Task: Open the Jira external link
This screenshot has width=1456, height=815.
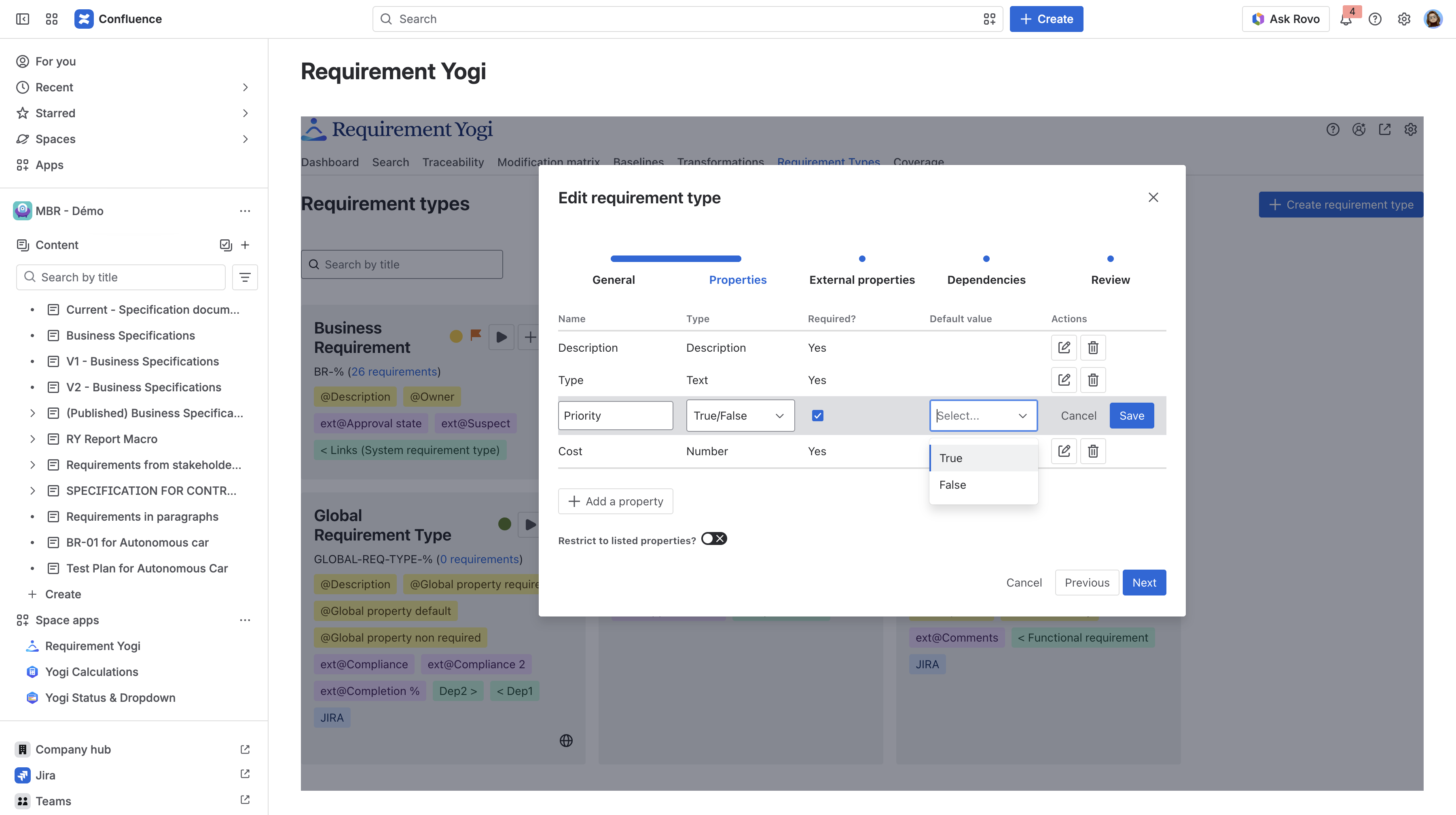Action: (x=245, y=774)
